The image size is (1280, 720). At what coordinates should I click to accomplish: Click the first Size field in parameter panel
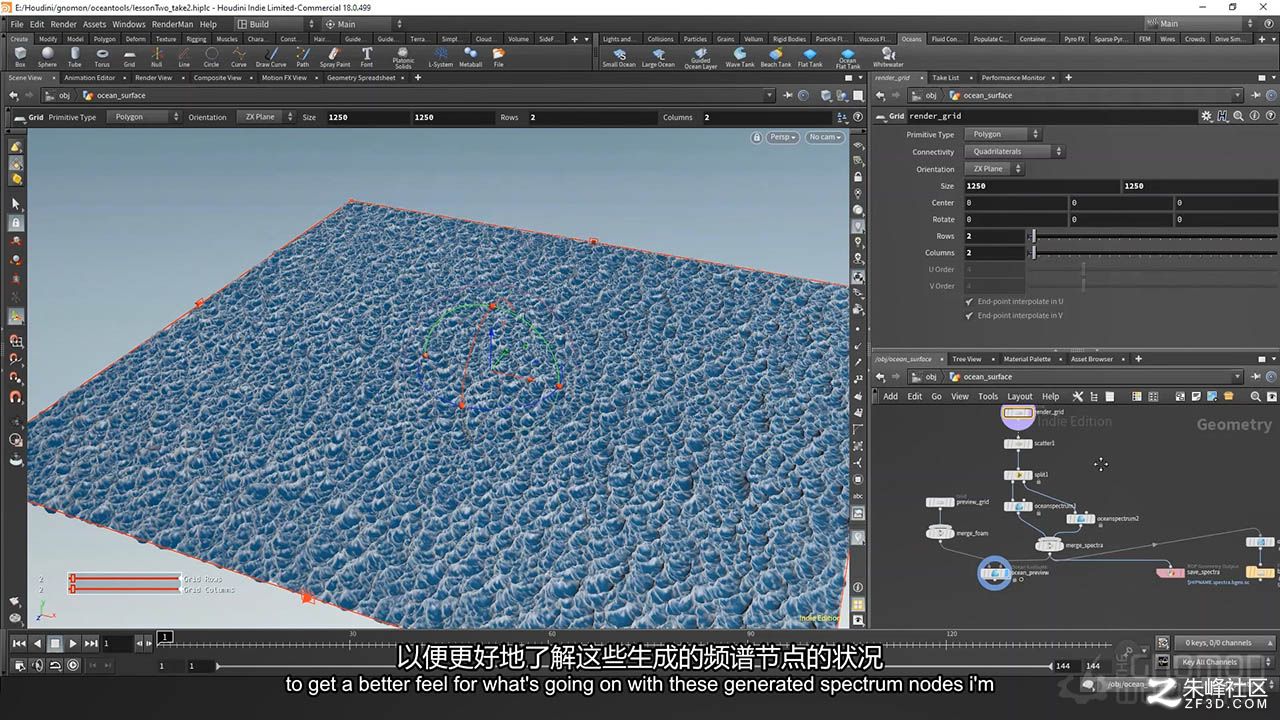tap(1041, 186)
